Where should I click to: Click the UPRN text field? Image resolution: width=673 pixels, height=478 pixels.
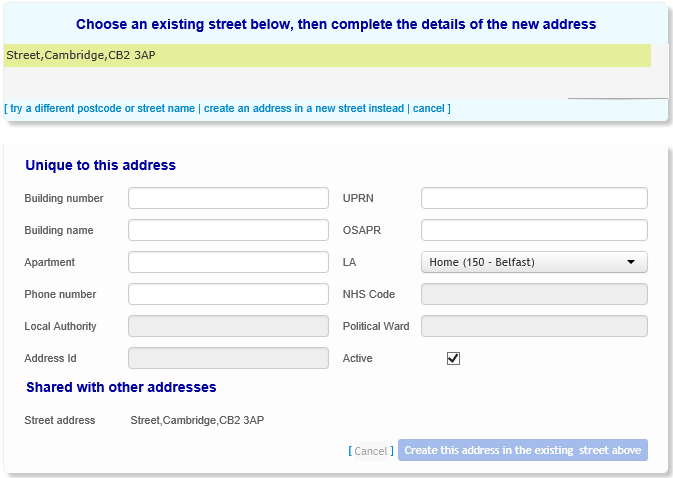tap(534, 198)
